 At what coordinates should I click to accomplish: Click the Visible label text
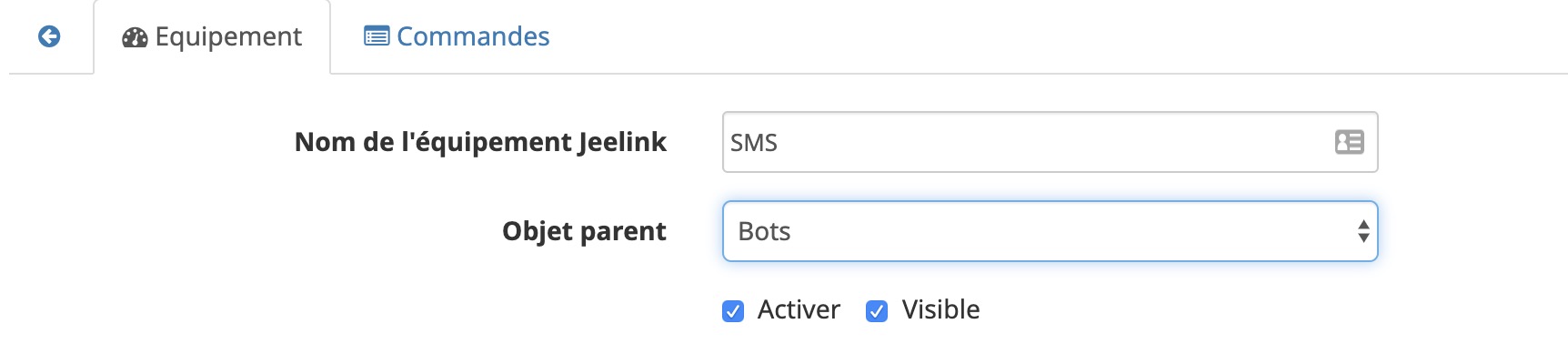(x=940, y=310)
